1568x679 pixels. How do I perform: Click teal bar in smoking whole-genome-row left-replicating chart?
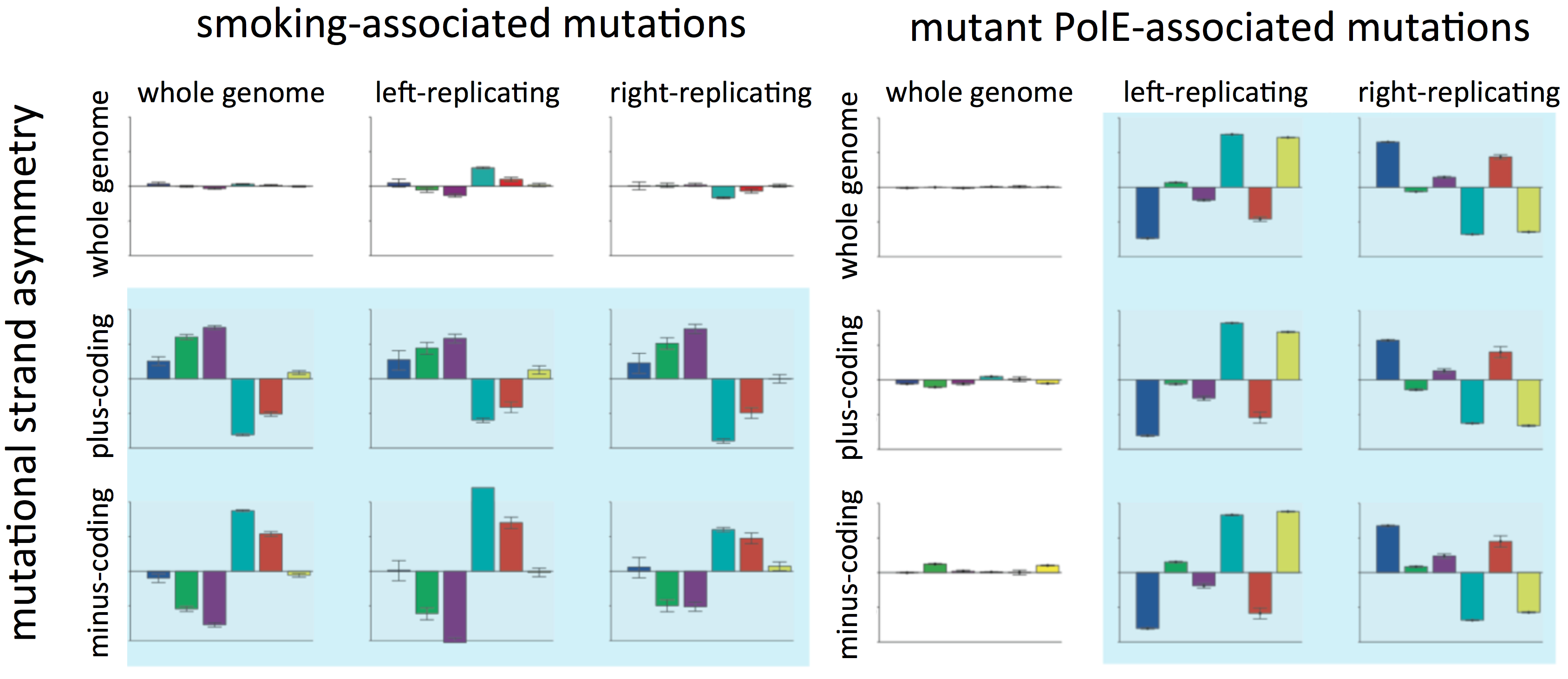click(x=483, y=176)
